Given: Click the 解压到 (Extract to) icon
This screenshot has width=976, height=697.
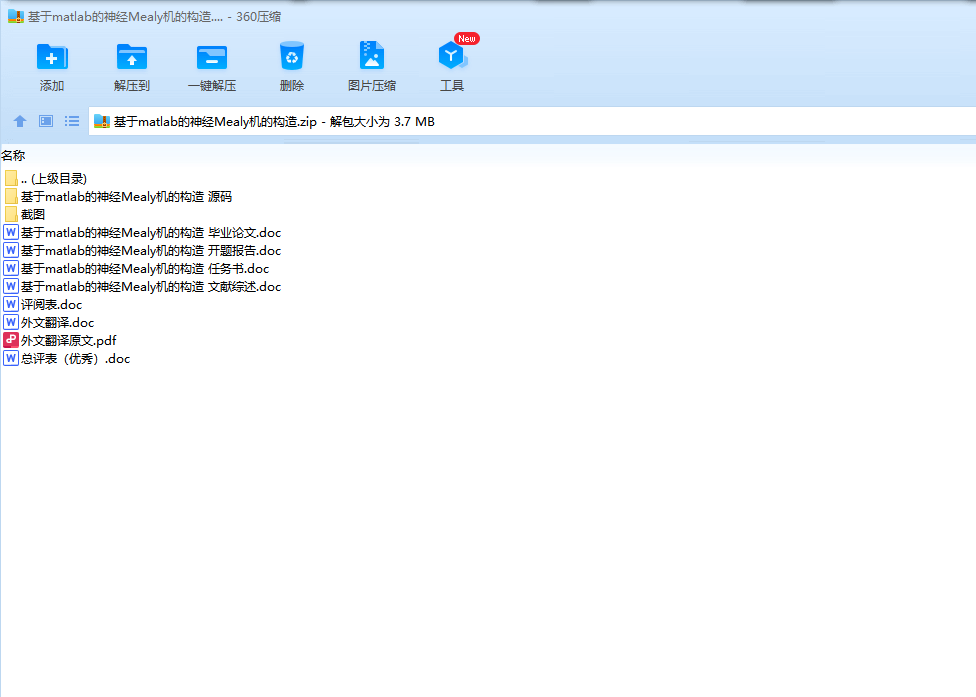Looking at the screenshot, I should (x=131, y=57).
